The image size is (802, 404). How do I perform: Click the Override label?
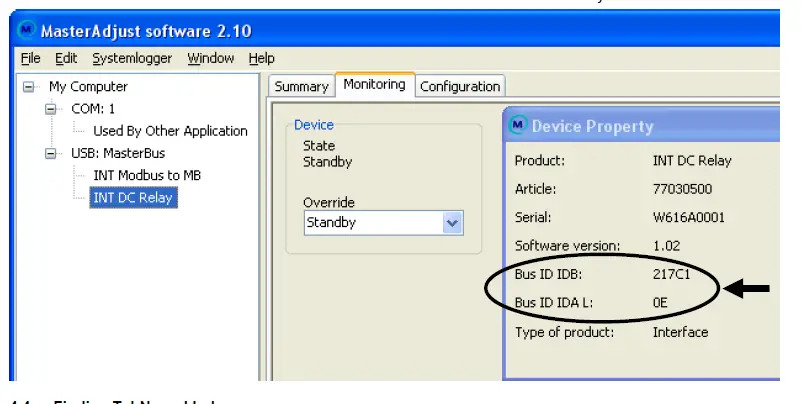coord(328,203)
